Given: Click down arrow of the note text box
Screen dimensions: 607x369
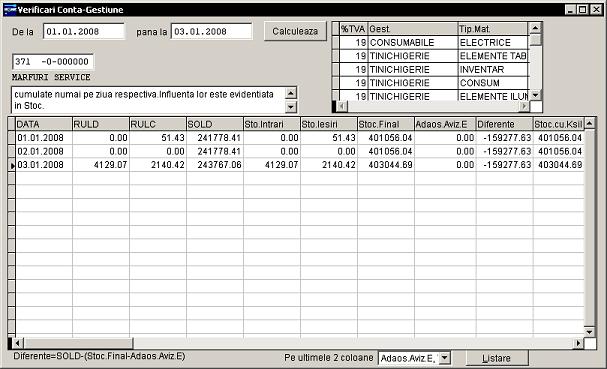Looking at the screenshot, I should (291, 107).
